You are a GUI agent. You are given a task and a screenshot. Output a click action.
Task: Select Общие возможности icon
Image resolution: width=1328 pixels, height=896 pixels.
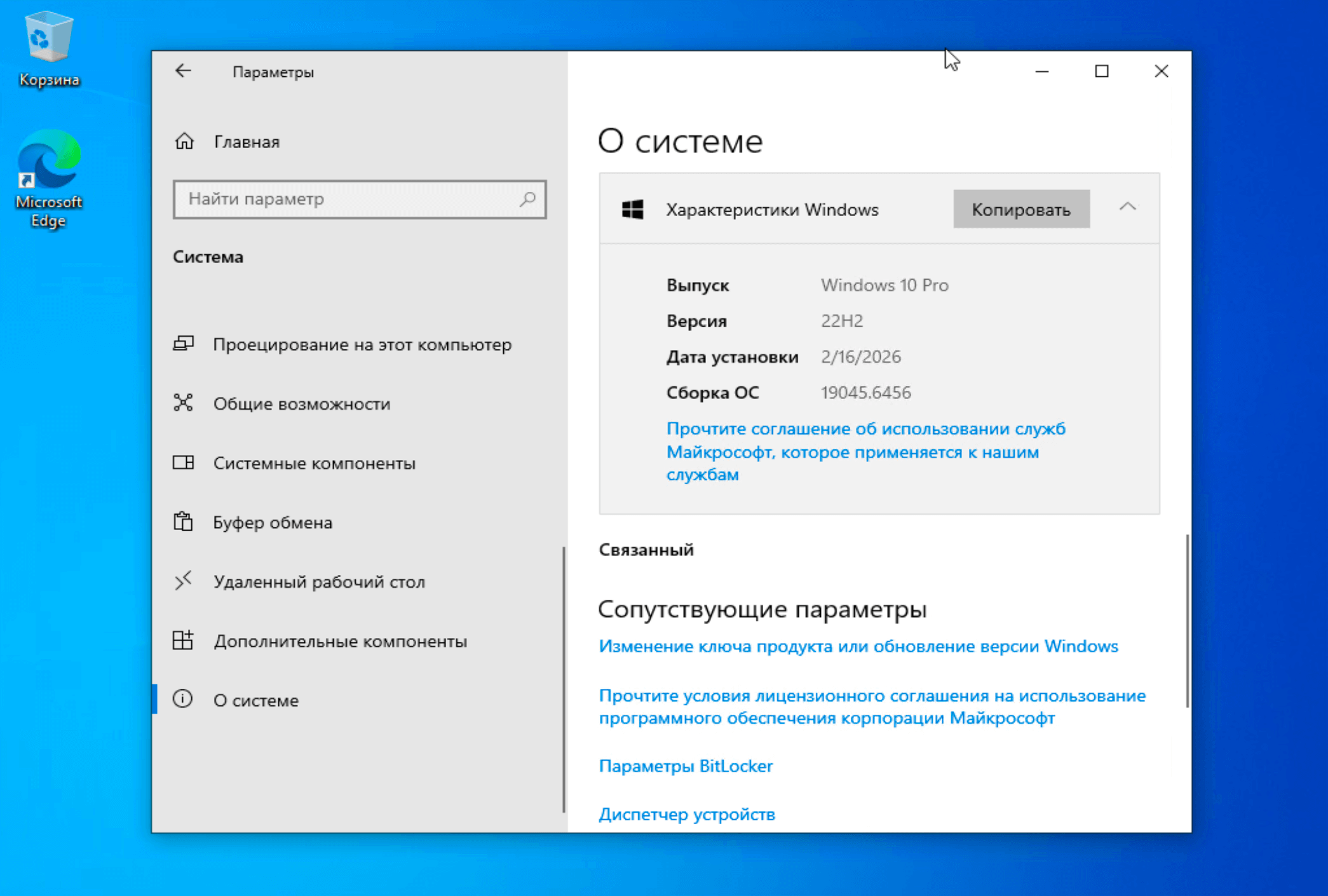(x=183, y=403)
